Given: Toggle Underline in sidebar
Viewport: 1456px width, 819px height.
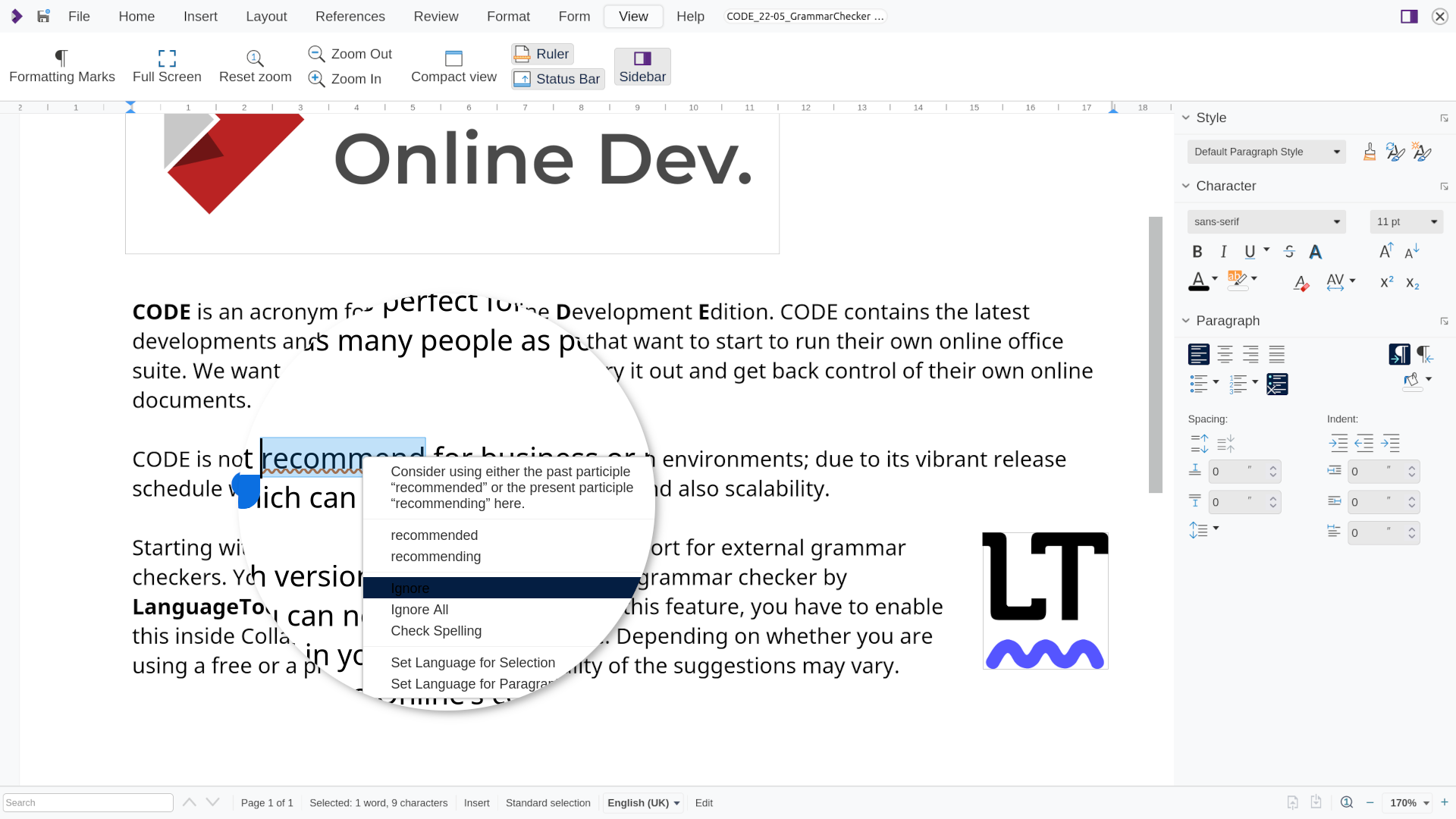Looking at the screenshot, I should [1250, 252].
